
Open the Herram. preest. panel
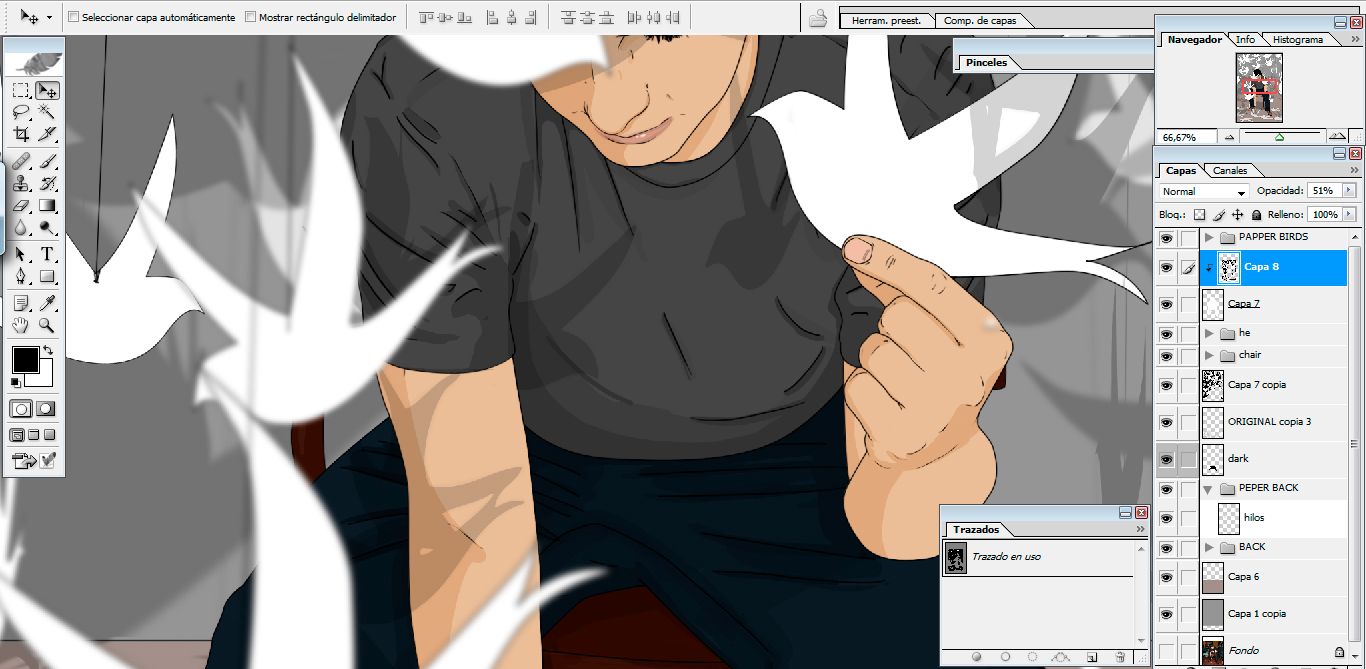(886, 20)
